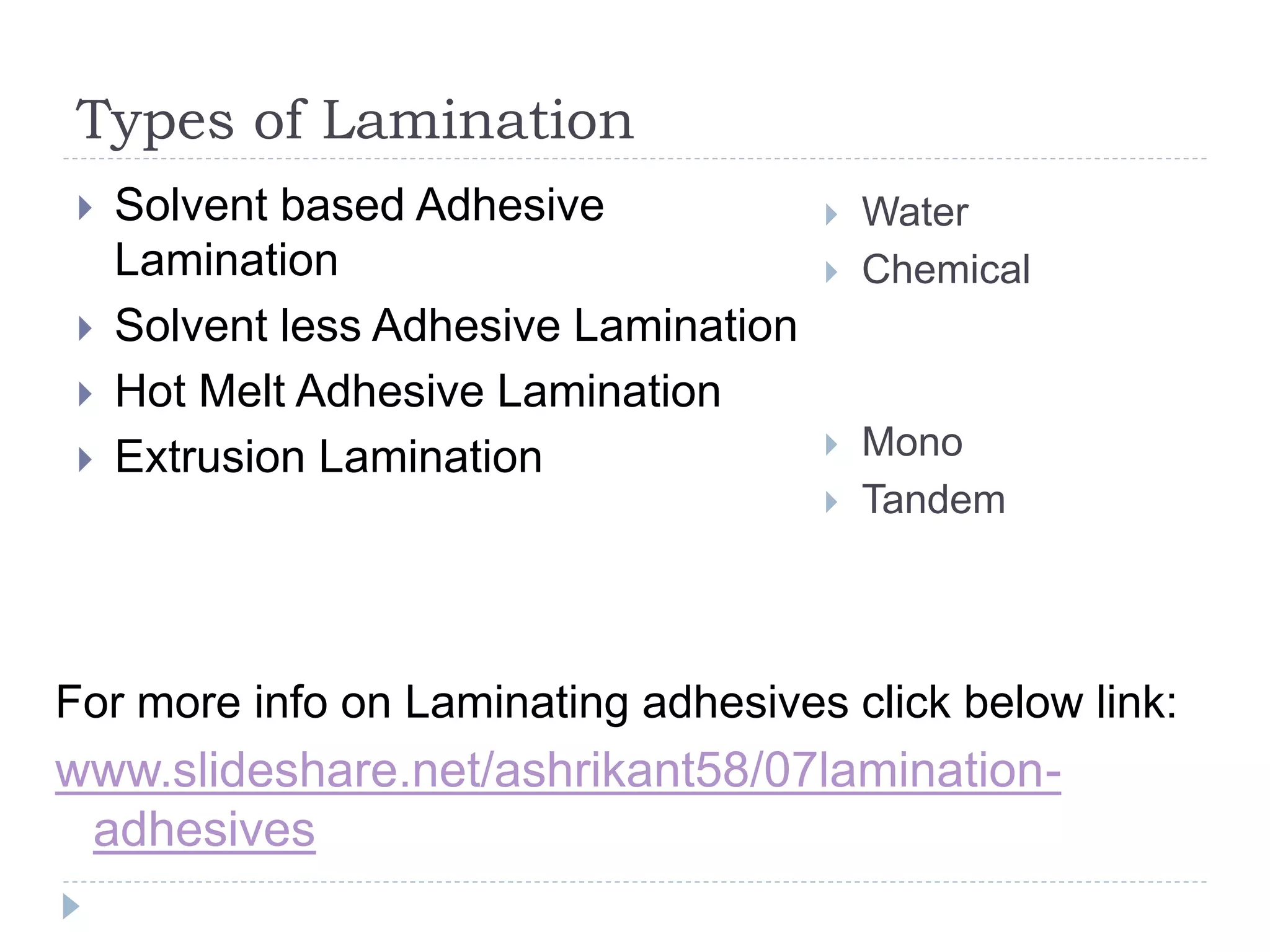Click bullet arrow beside Extrusion Lamination
Image resolution: width=1270 pixels, height=952 pixels.
click(86, 460)
